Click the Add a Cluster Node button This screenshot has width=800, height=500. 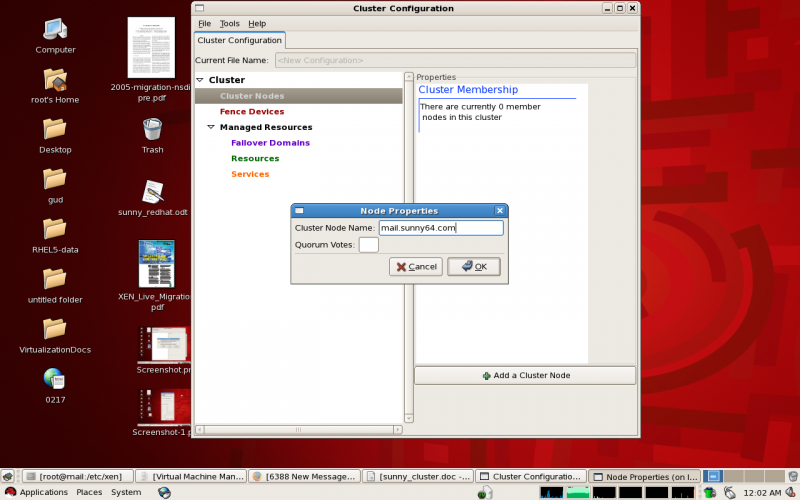click(x=525, y=376)
